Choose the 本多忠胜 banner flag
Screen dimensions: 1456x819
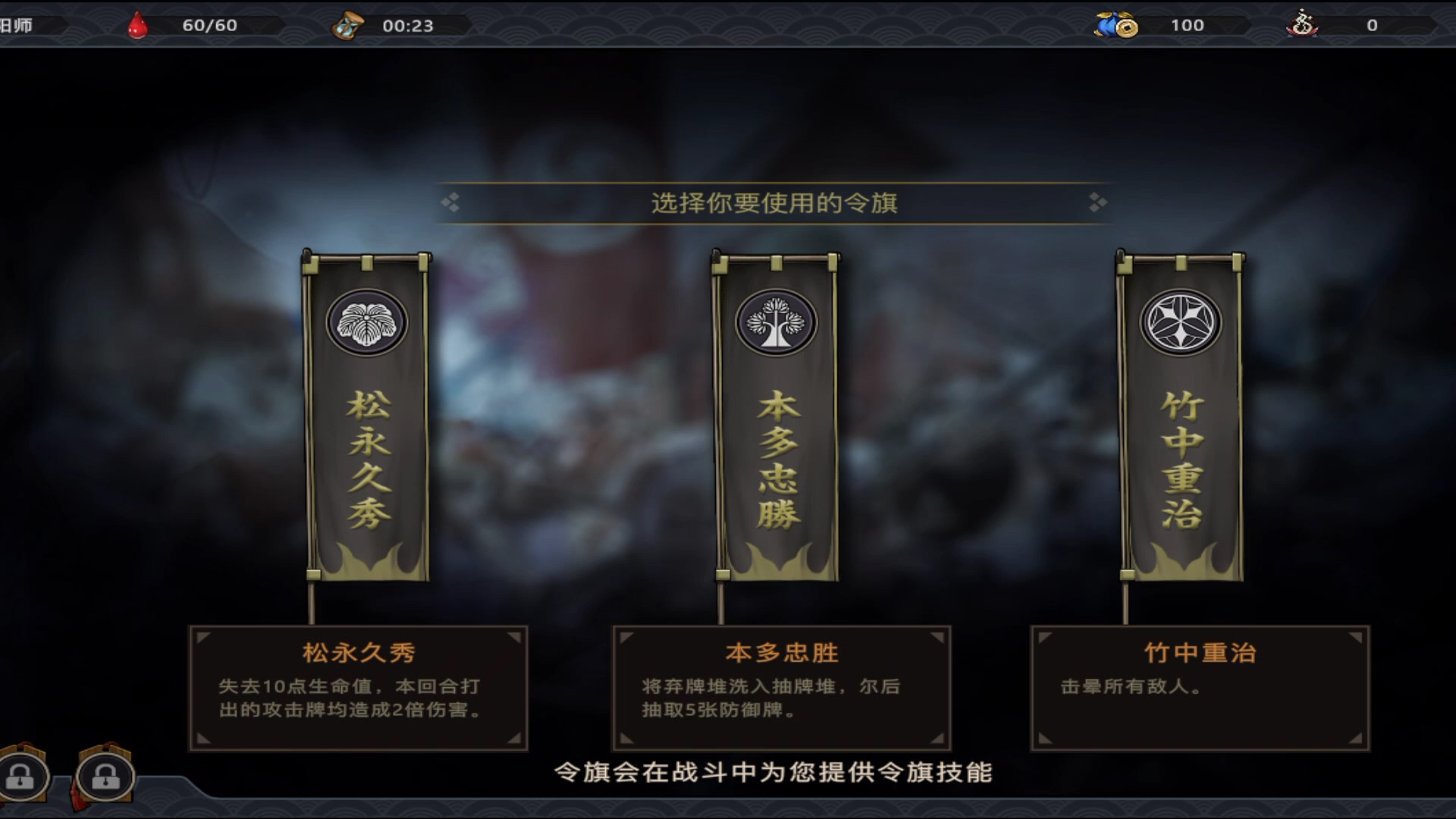(x=776, y=419)
